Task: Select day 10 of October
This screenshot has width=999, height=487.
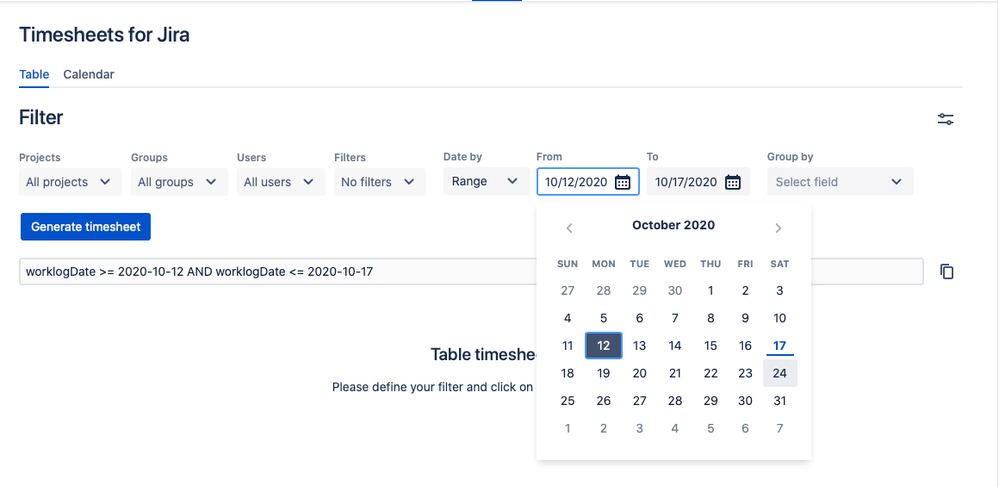Action: click(x=780, y=318)
